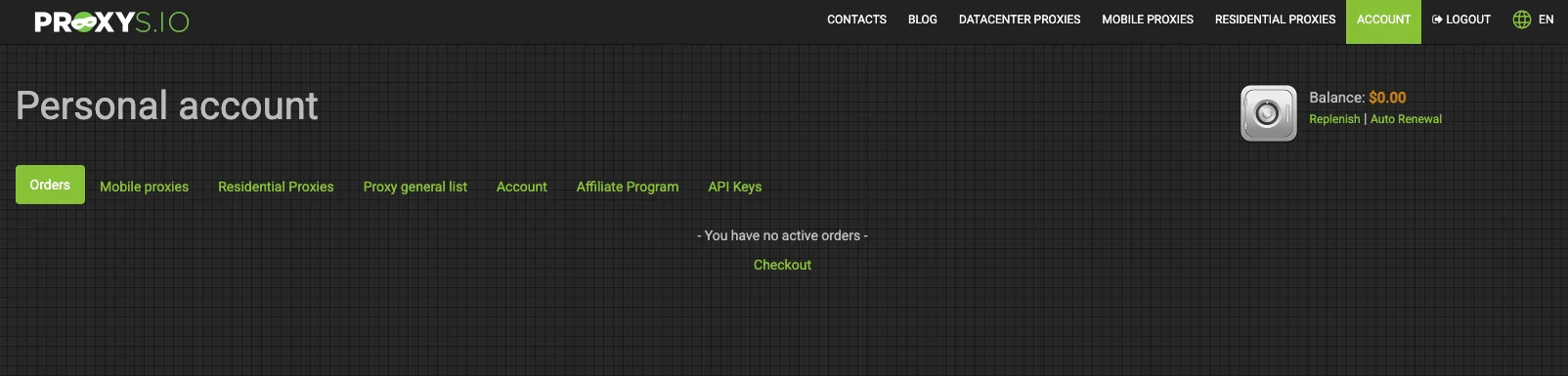The width and height of the screenshot is (1568, 376).
Task: Open the Blog page
Action: [x=923, y=20]
